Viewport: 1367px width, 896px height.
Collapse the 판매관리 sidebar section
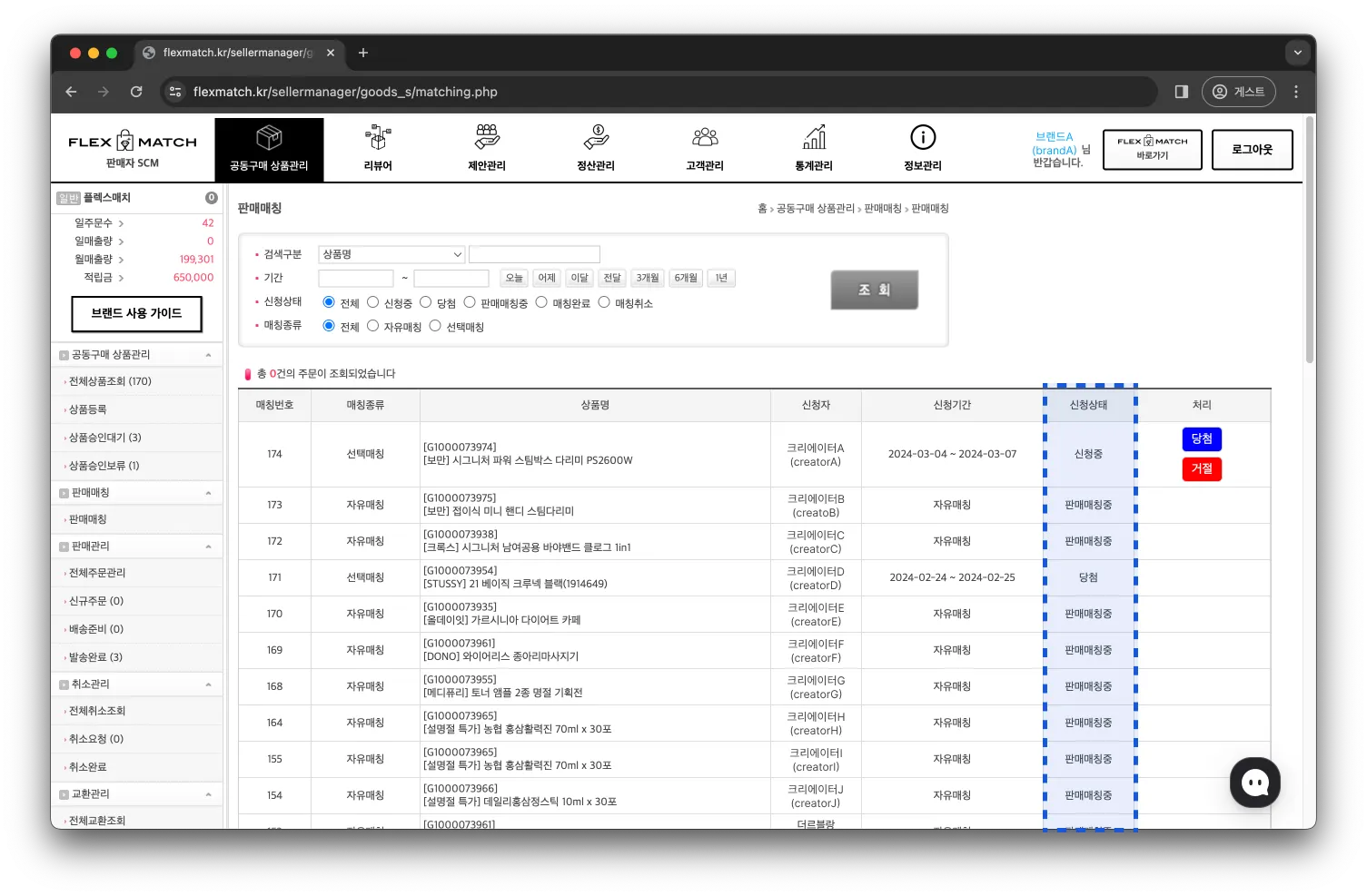(208, 546)
